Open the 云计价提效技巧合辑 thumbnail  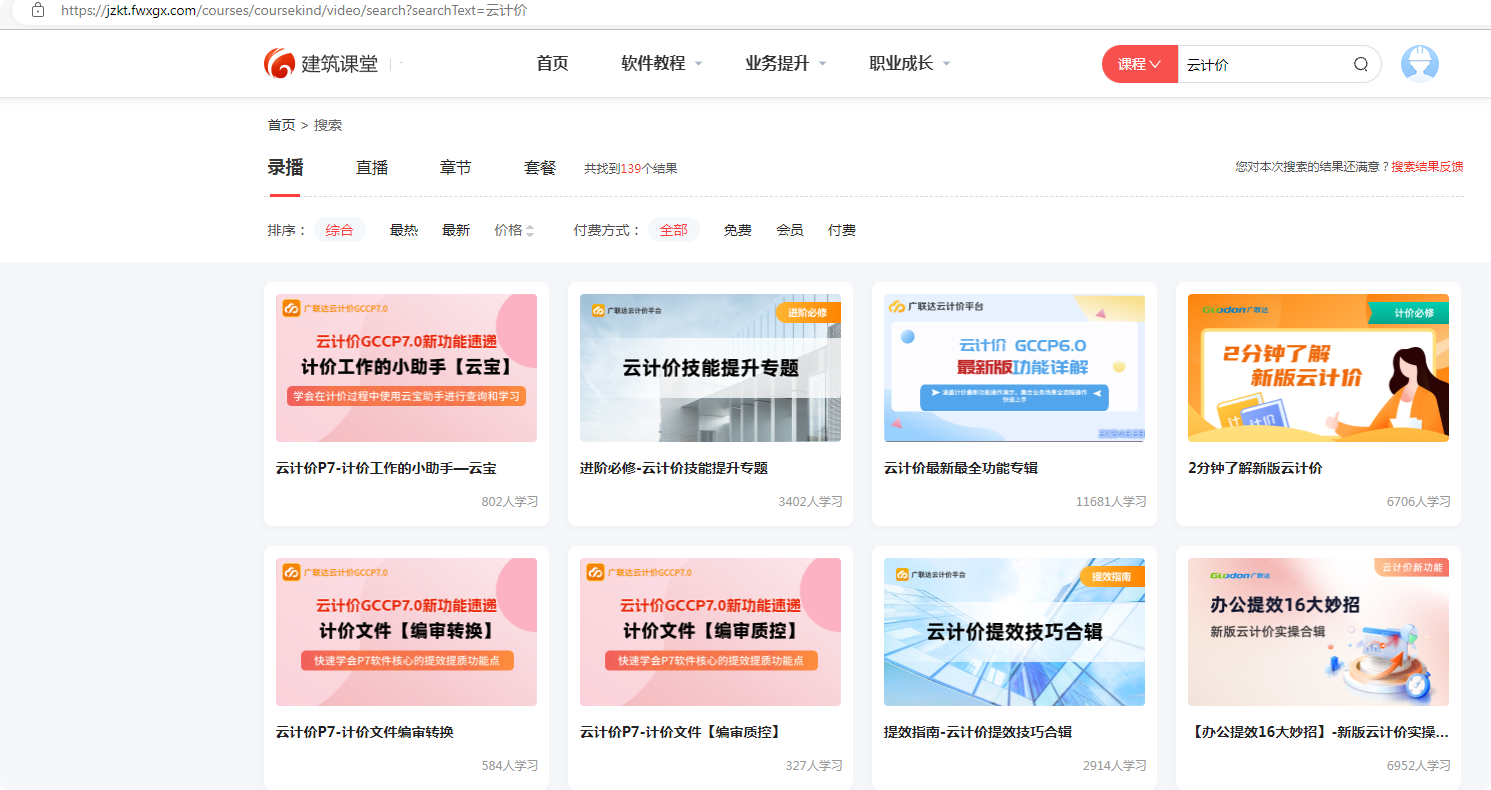[x=1014, y=632]
